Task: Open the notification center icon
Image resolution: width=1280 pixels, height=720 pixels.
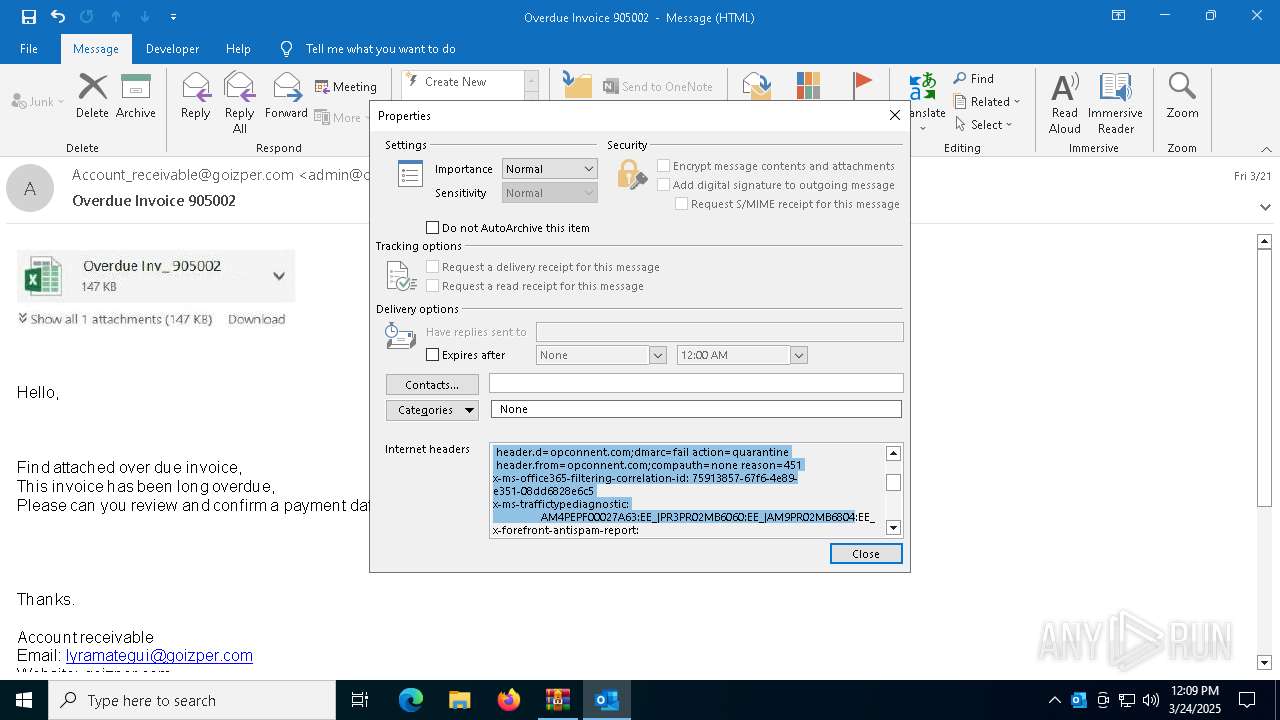Action: (x=1247, y=700)
